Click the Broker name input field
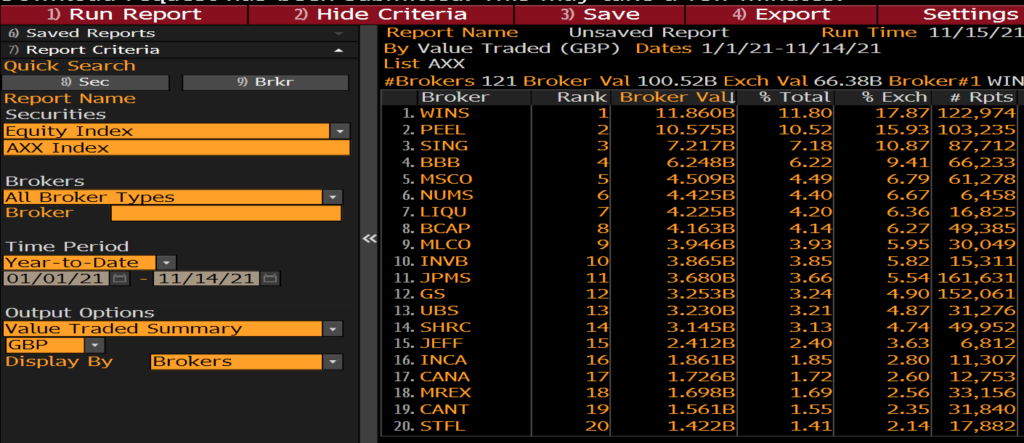 click(x=225, y=213)
